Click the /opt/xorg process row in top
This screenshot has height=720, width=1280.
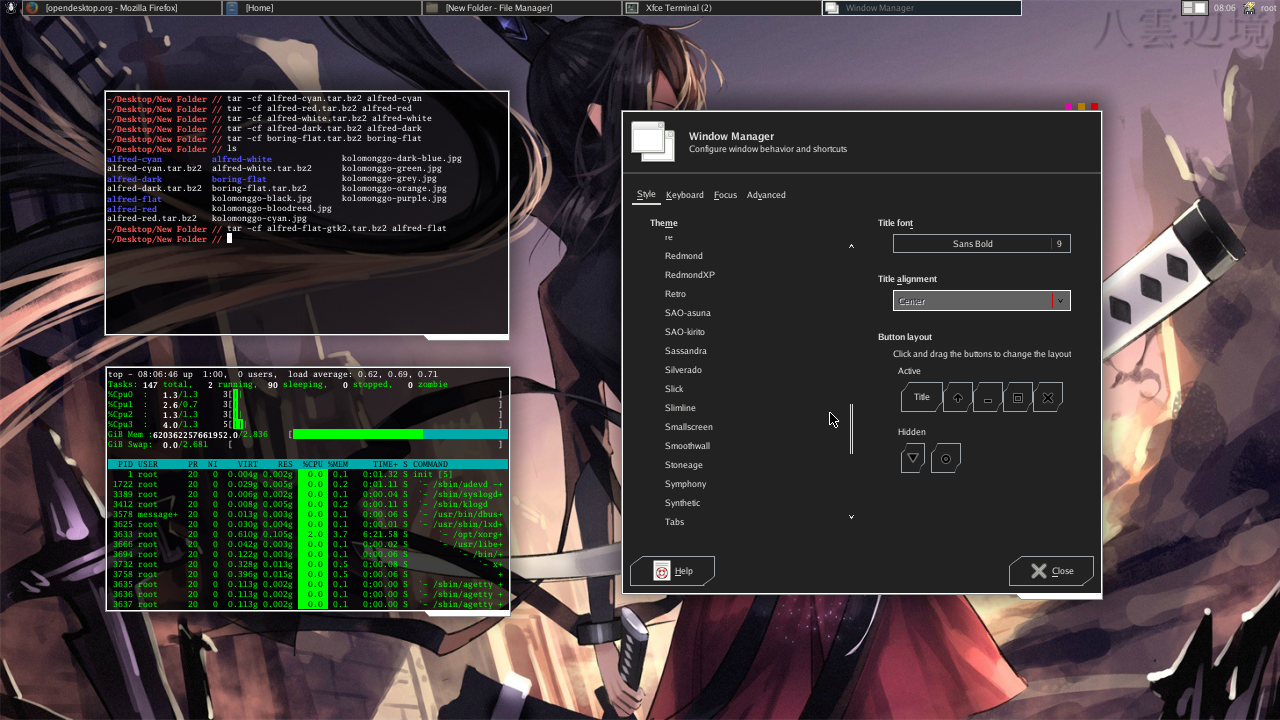click(308, 535)
